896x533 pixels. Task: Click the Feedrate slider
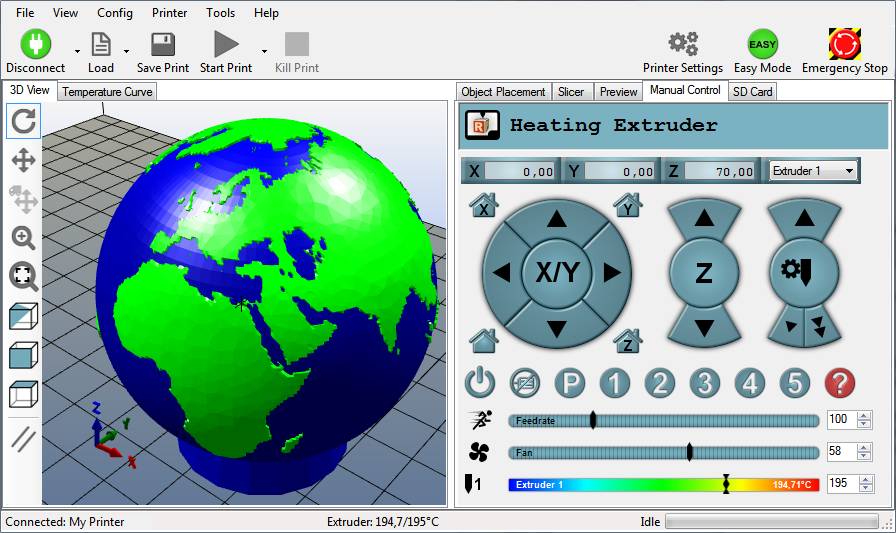pyautogui.click(x=663, y=420)
